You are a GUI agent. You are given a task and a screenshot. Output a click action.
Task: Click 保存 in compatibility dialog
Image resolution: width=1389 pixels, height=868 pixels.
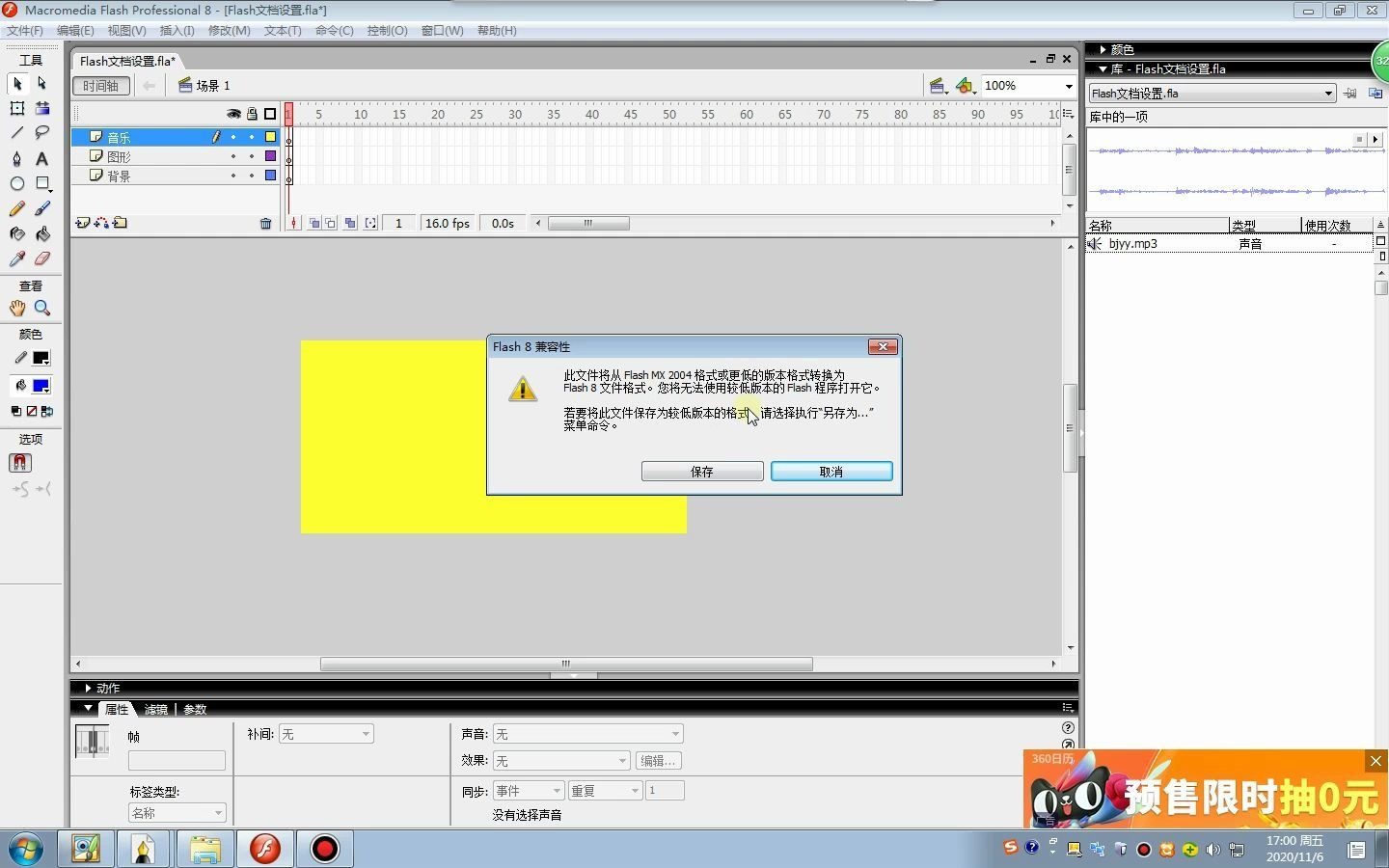[702, 472]
